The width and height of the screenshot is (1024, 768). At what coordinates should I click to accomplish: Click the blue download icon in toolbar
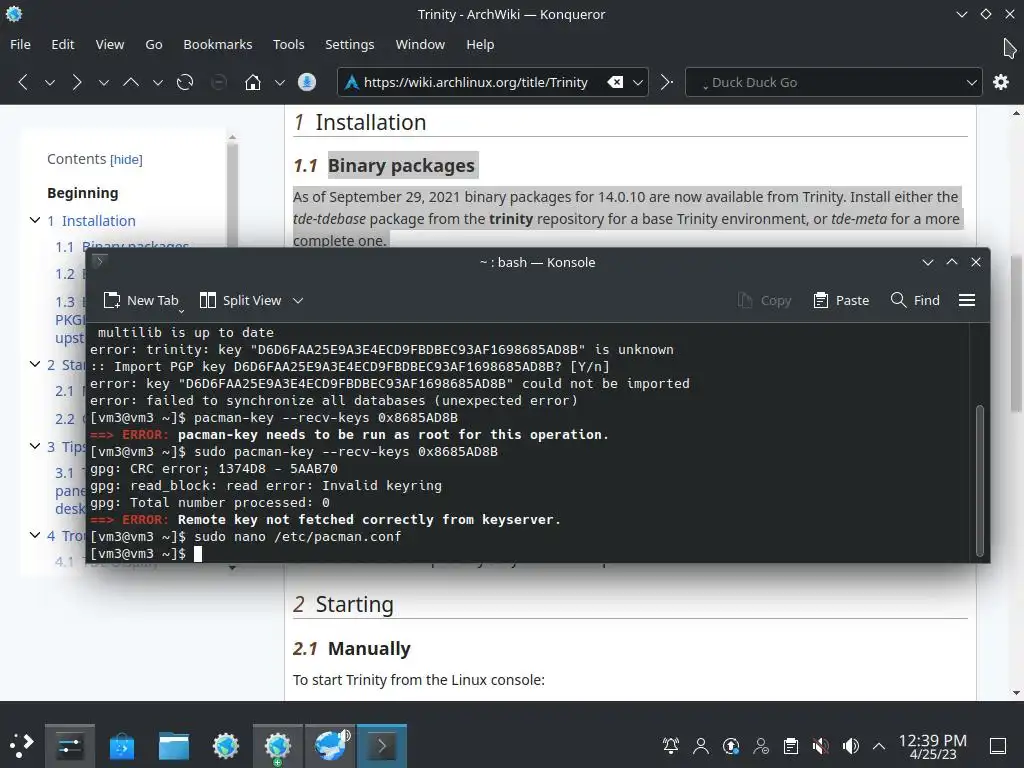(306, 82)
